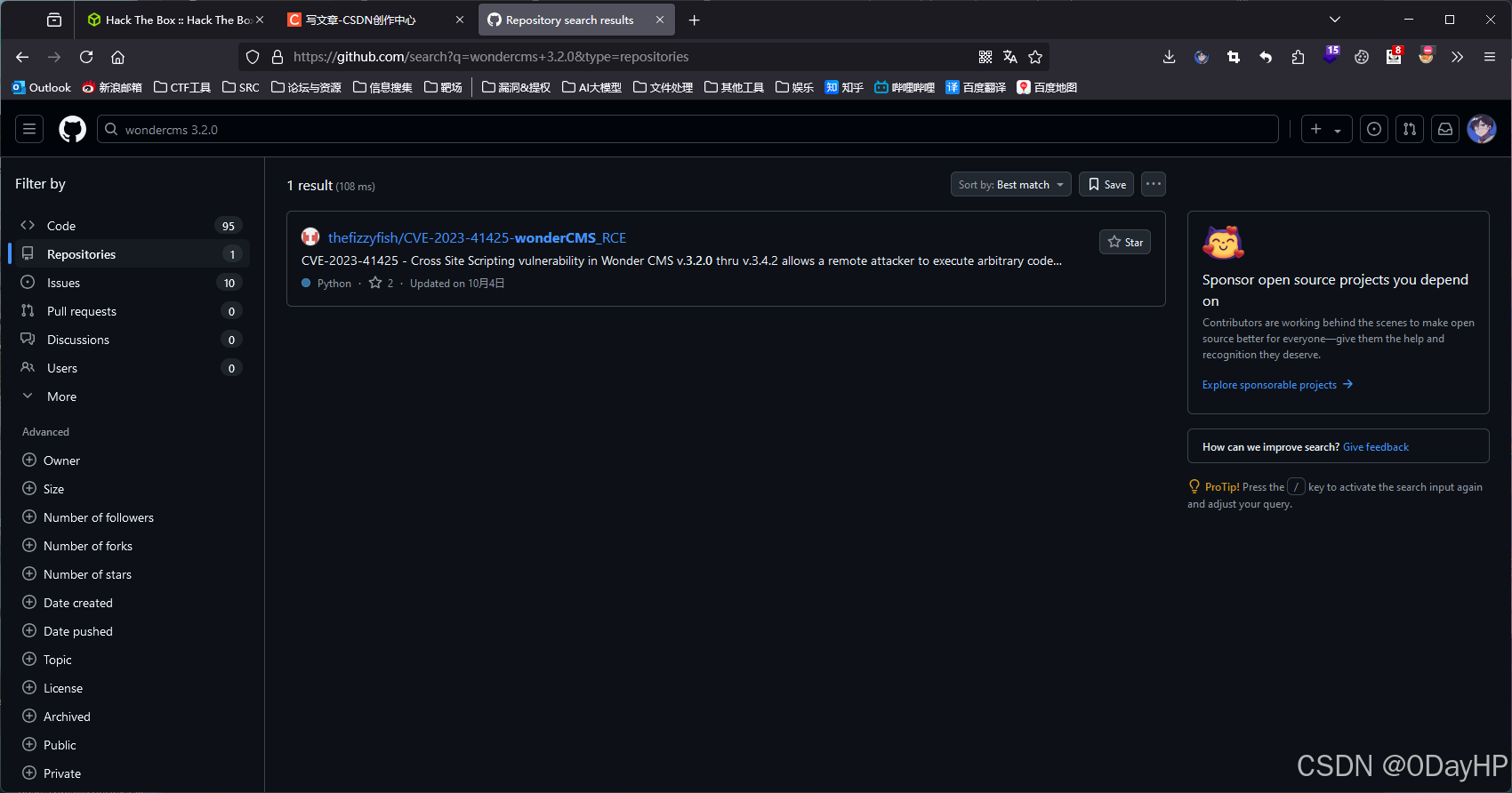Open the crop screenshot toolbar icon
Viewport: 1512px width, 793px height.
pyautogui.click(x=1234, y=57)
